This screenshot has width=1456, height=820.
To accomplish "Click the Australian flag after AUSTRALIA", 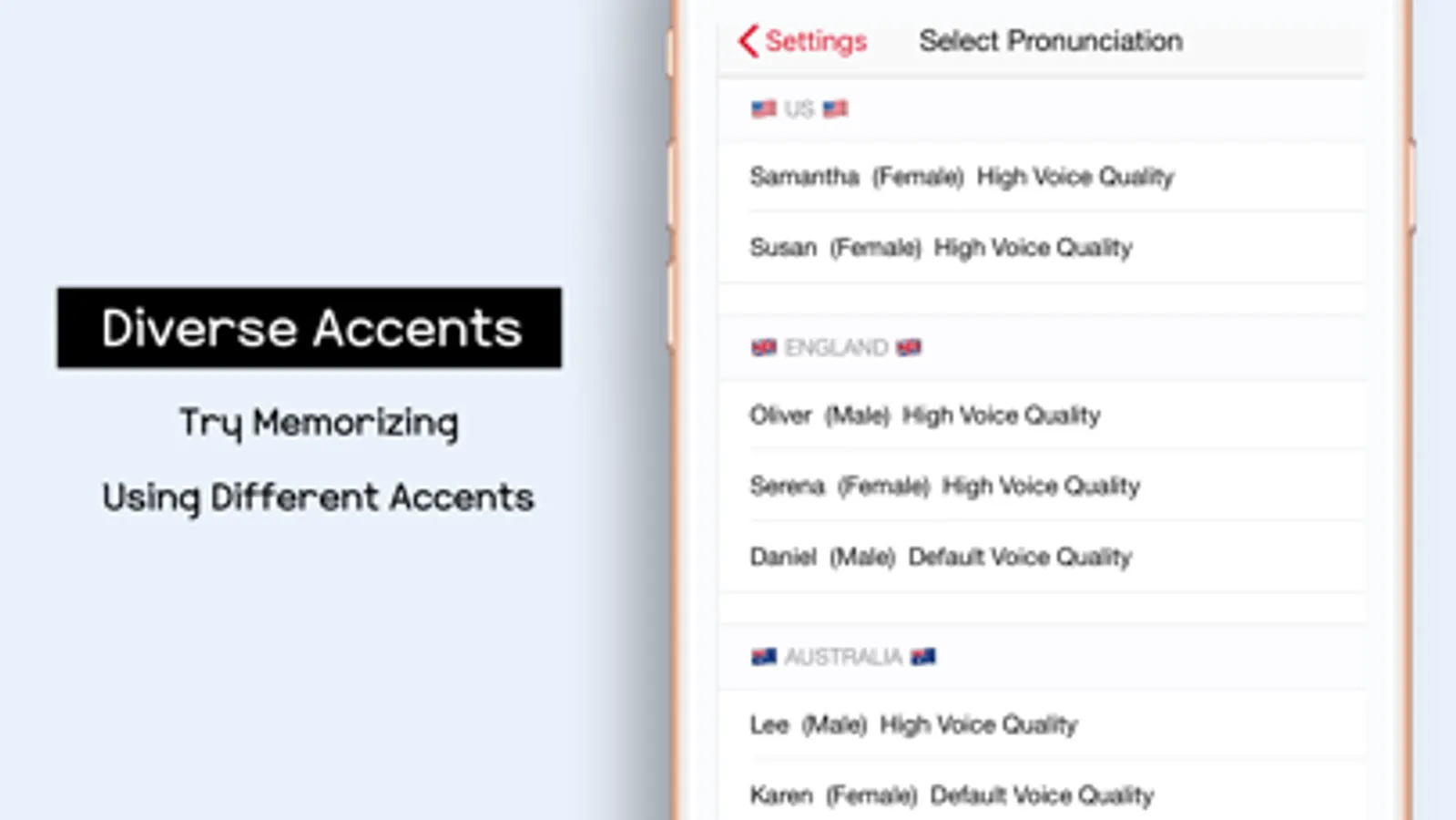I will pos(923,656).
